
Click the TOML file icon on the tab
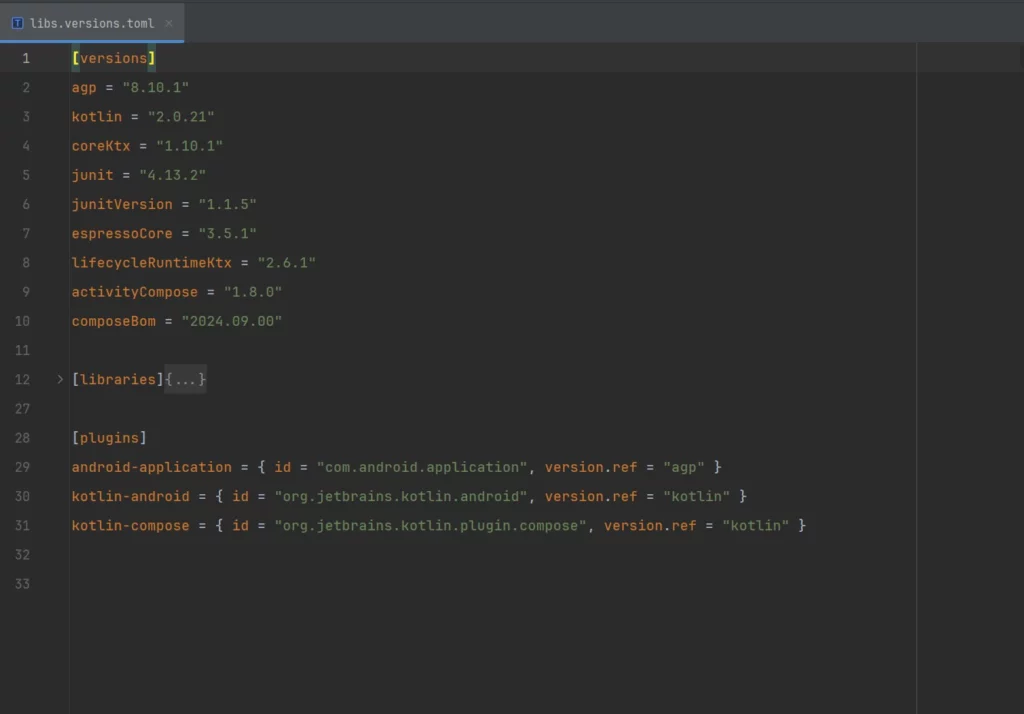coord(17,22)
